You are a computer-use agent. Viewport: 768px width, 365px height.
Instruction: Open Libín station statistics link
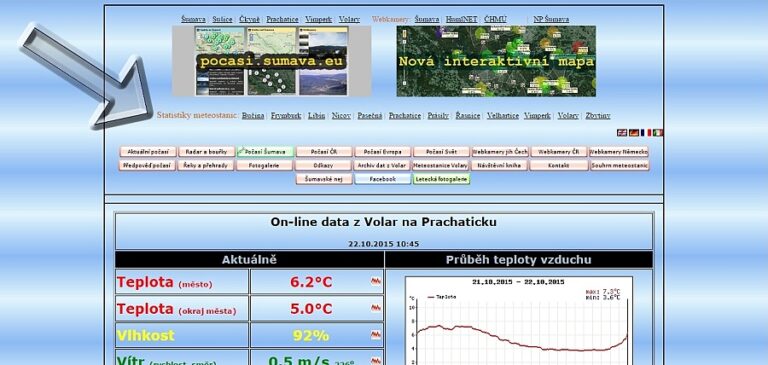316,116
